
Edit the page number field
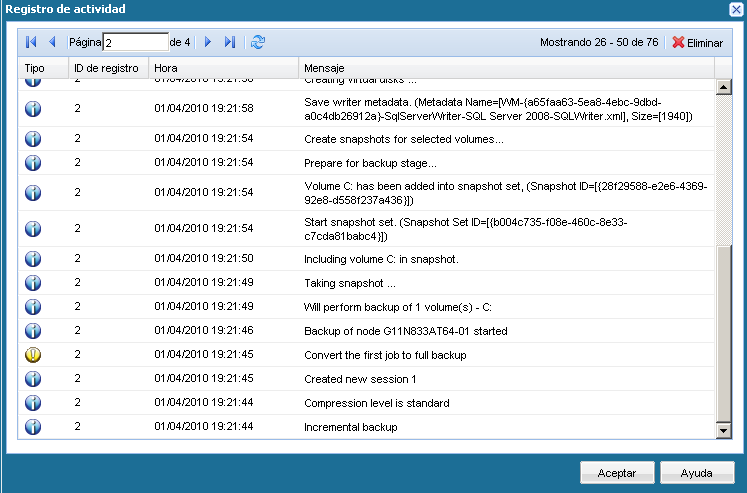[136, 42]
